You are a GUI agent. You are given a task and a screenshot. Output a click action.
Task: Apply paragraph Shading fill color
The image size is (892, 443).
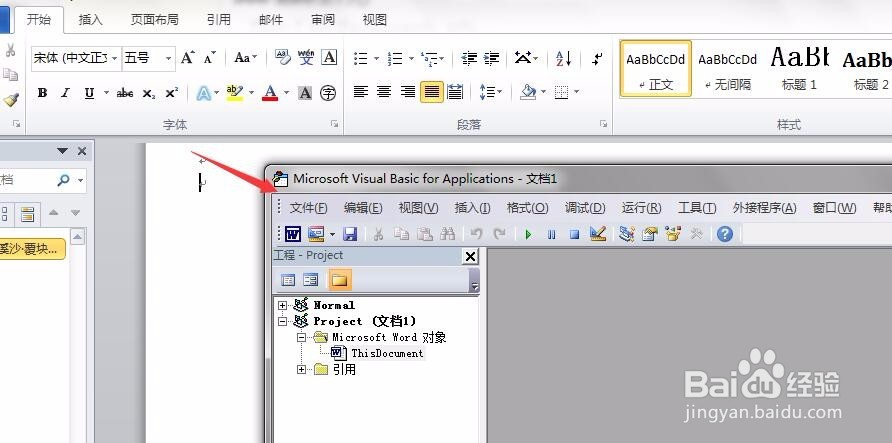point(528,92)
